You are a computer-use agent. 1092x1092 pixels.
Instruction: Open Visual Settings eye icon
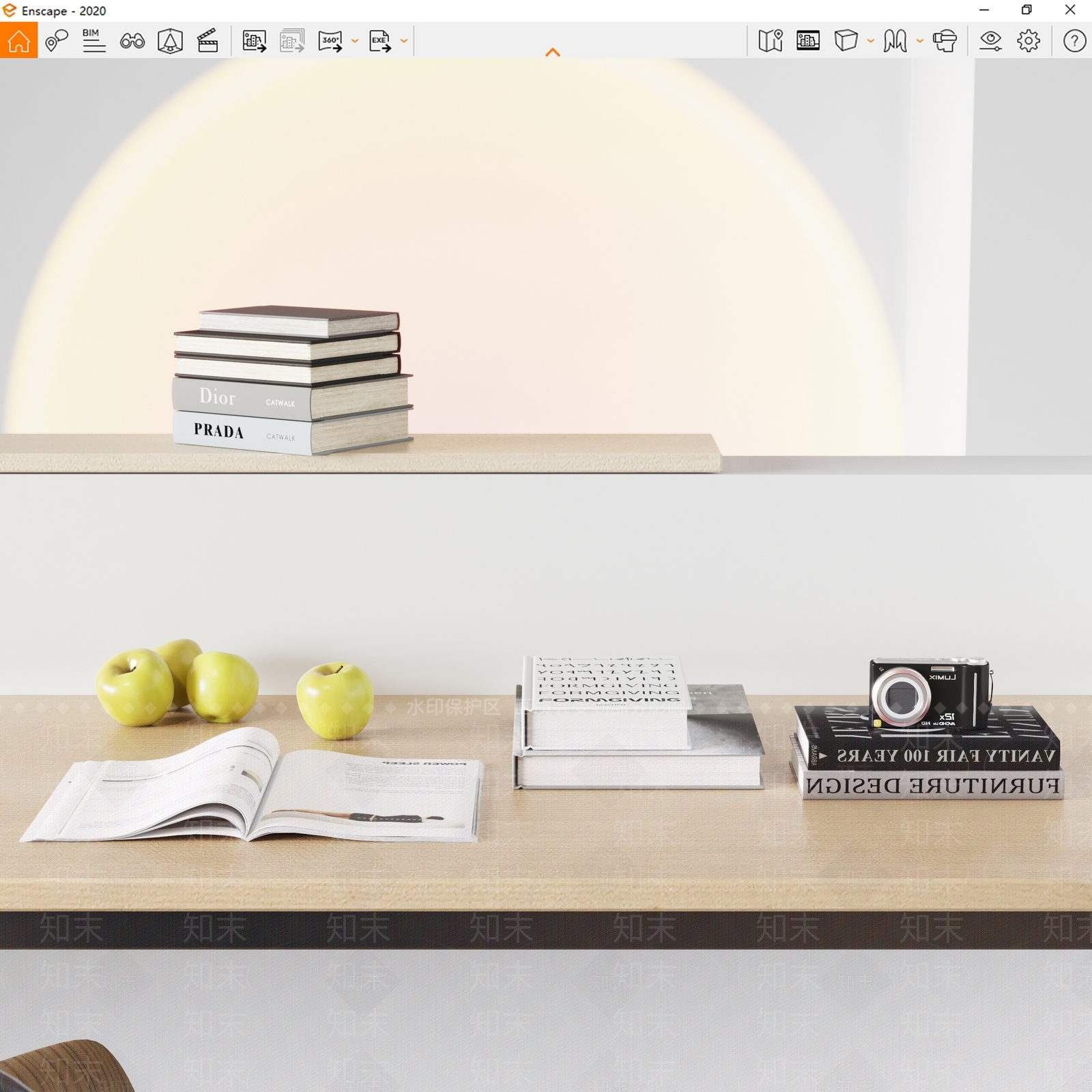click(x=990, y=41)
